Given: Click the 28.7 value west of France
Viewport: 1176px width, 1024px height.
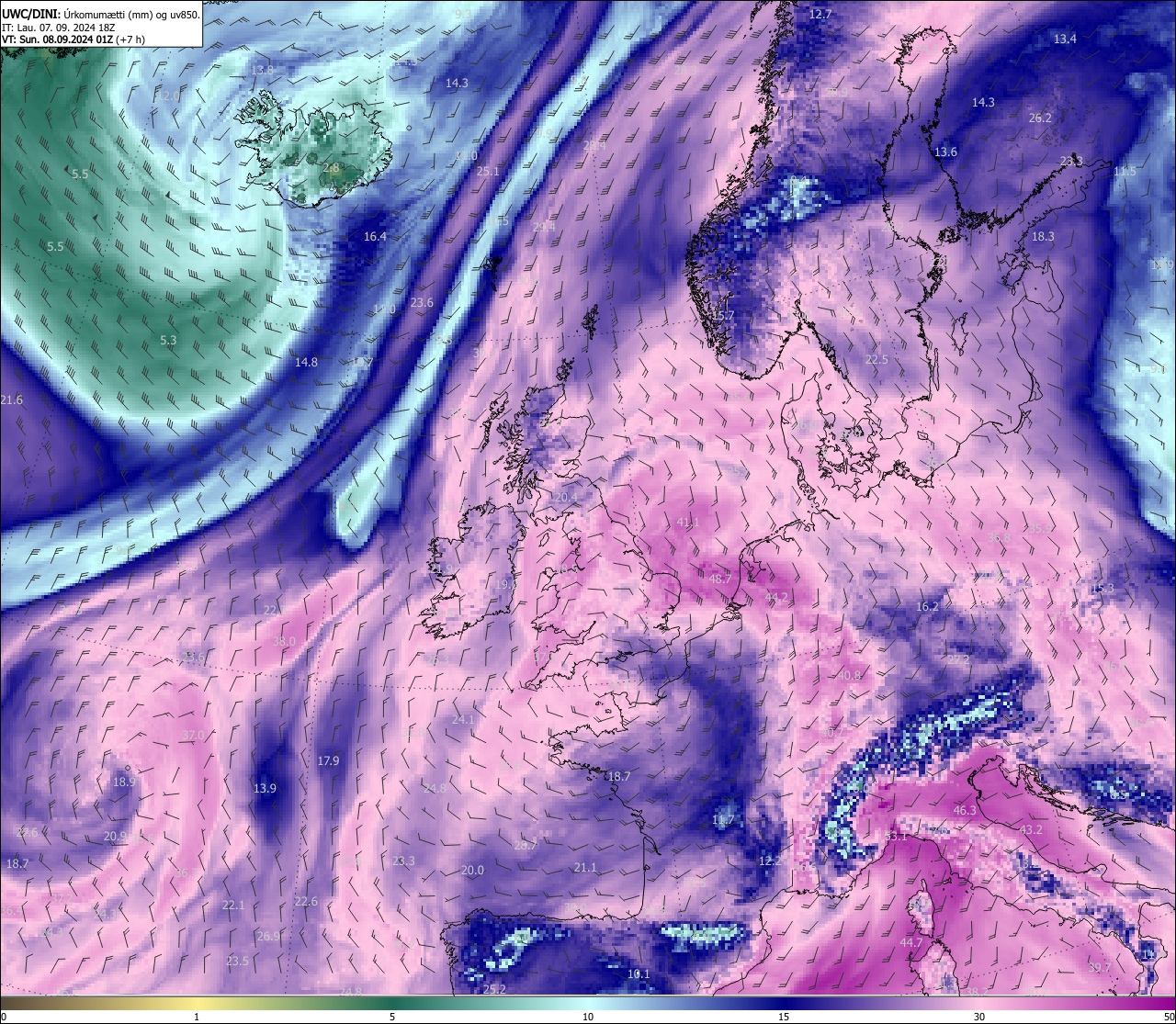Looking at the screenshot, I should pyautogui.click(x=526, y=846).
